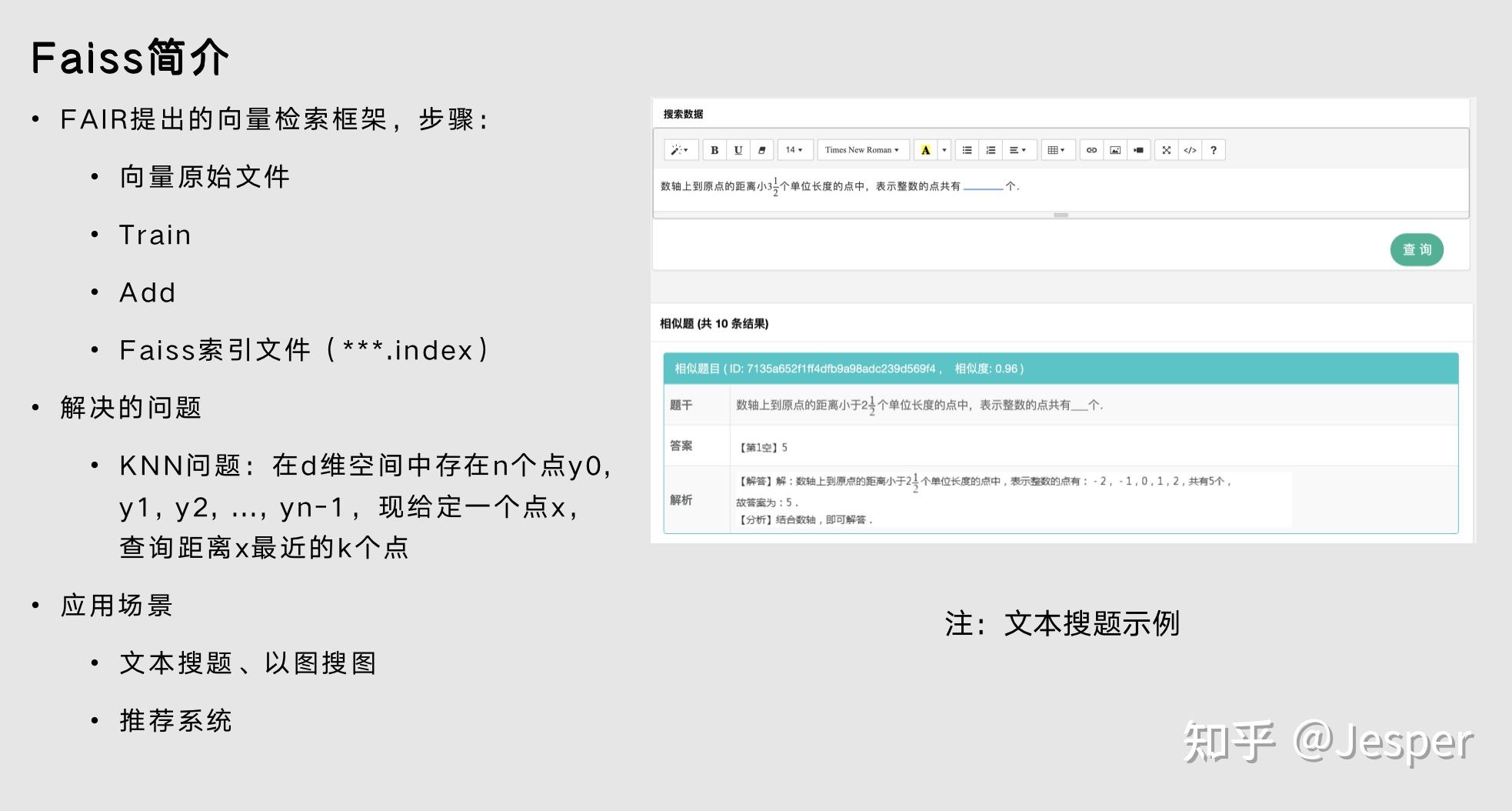Open the insert link icon
The width and height of the screenshot is (1512, 811).
pyautogui.click(x=1092, y=150)
